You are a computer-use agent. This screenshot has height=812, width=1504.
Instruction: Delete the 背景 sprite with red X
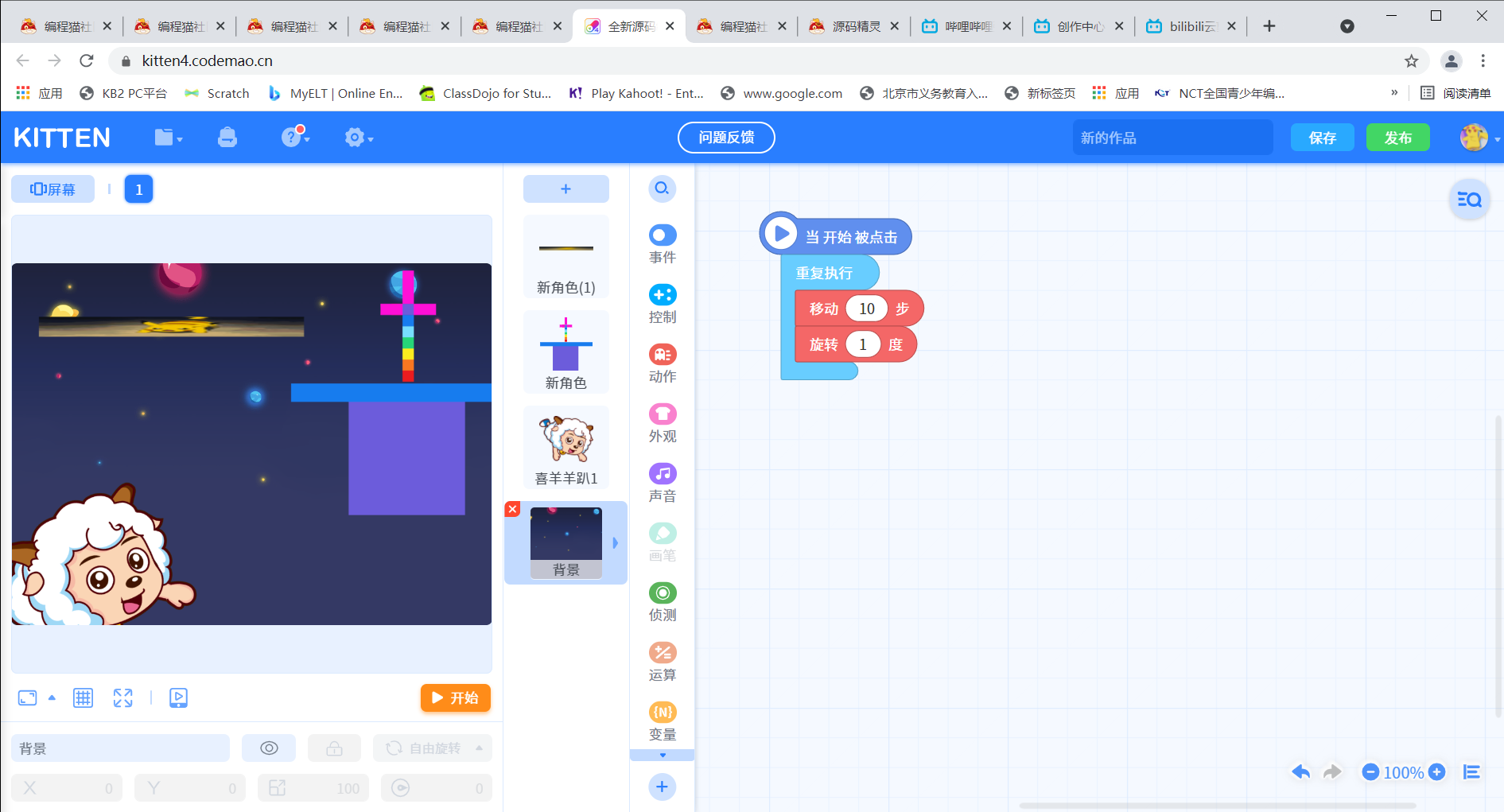pos(512,509)
